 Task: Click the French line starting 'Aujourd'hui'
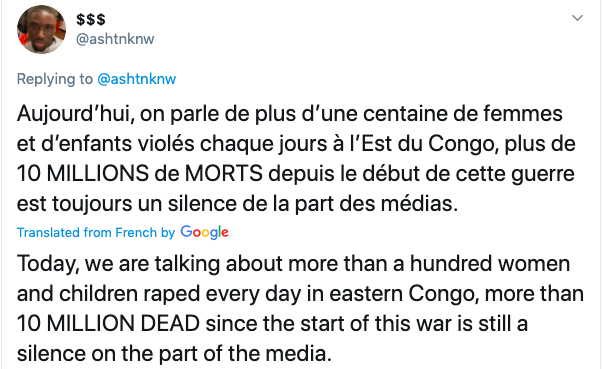[290, 114]
